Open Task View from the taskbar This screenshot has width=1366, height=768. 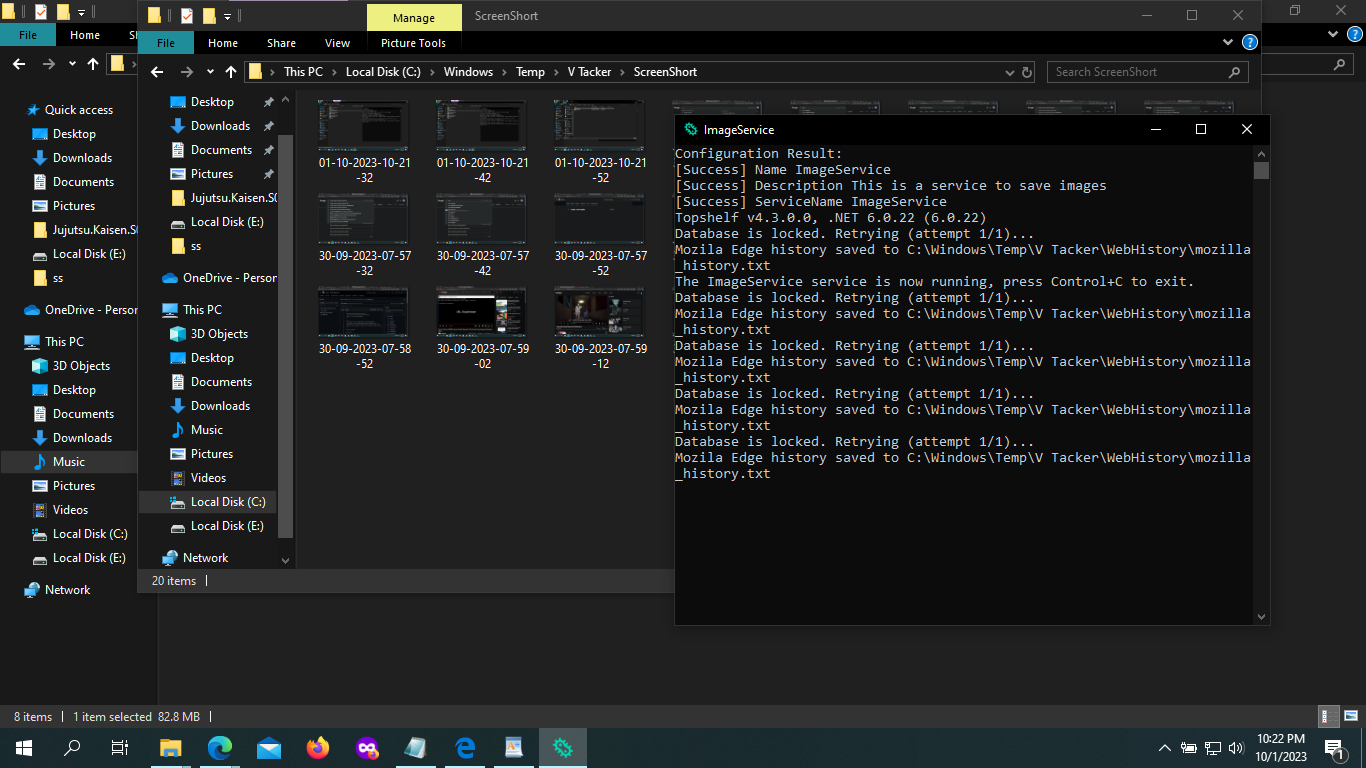click(x=120, y=747)
